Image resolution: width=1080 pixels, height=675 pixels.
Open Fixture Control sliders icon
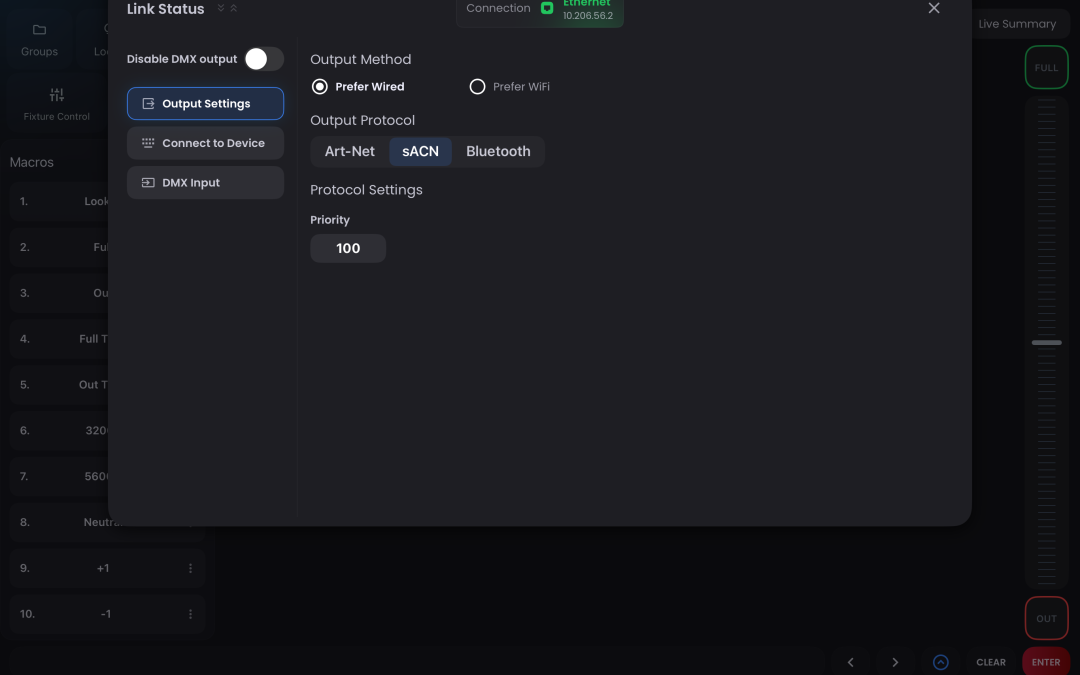tap(56, 94)
